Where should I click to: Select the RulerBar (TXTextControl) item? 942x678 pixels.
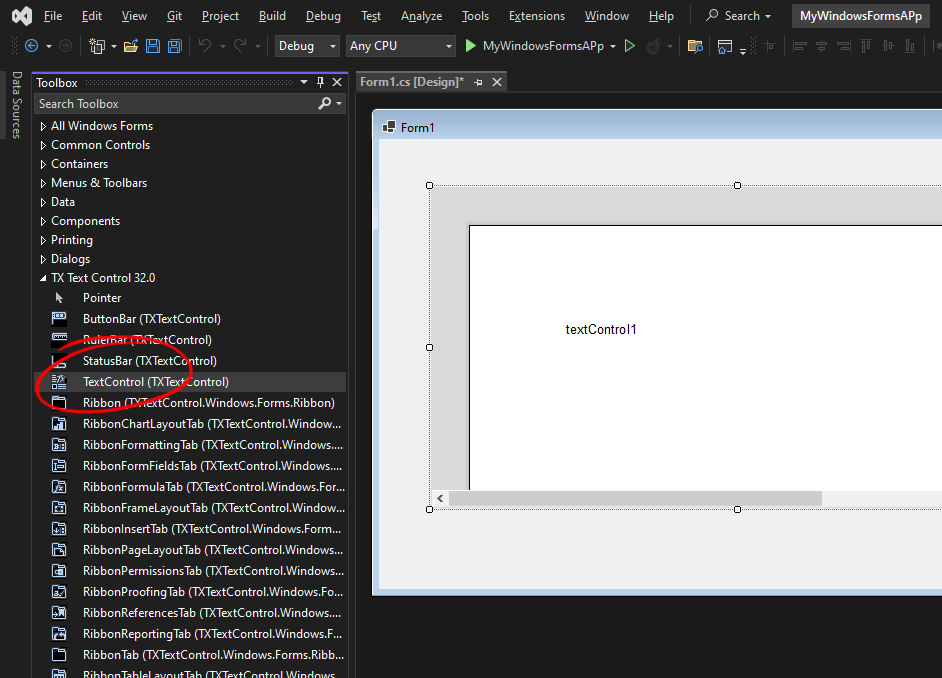tap(190, 340)
